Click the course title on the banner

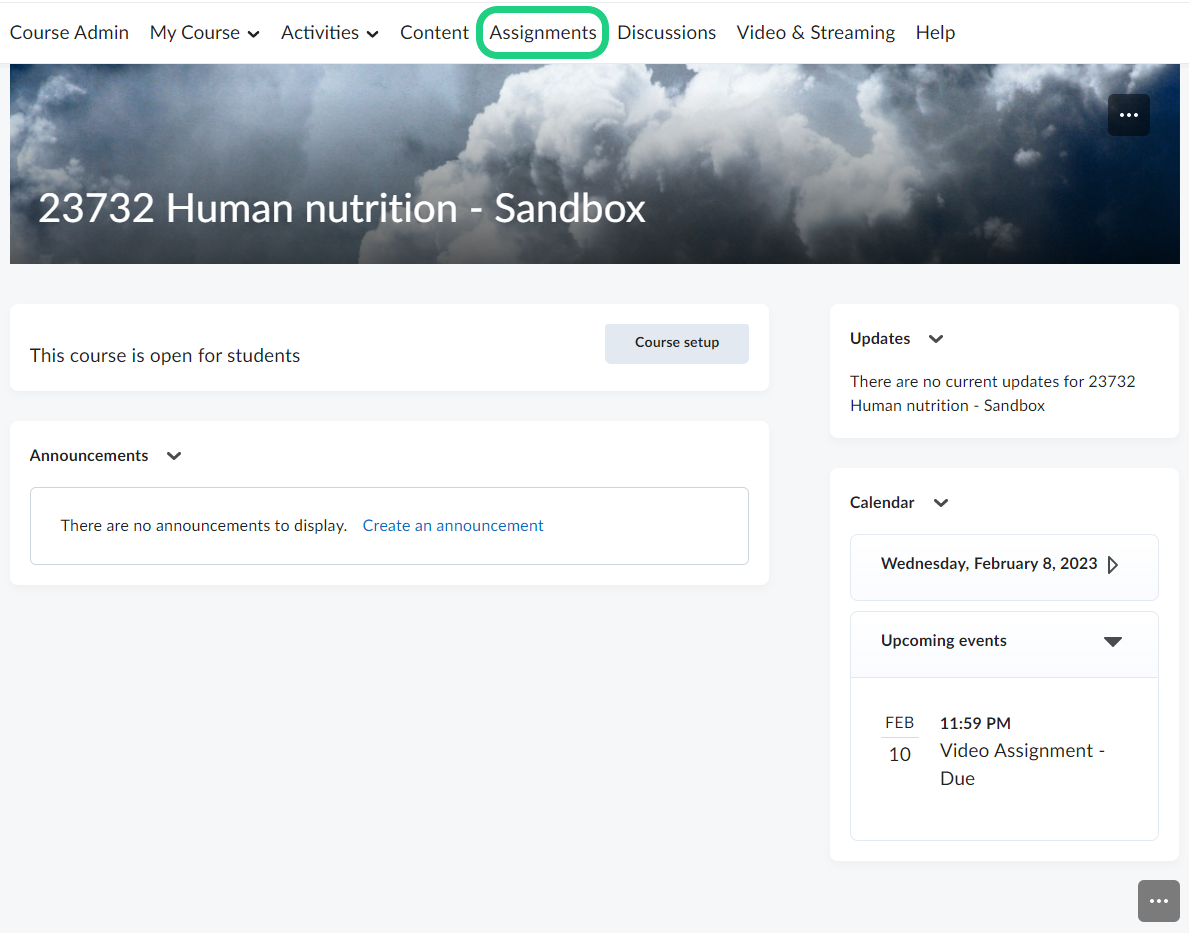[342, 209]
